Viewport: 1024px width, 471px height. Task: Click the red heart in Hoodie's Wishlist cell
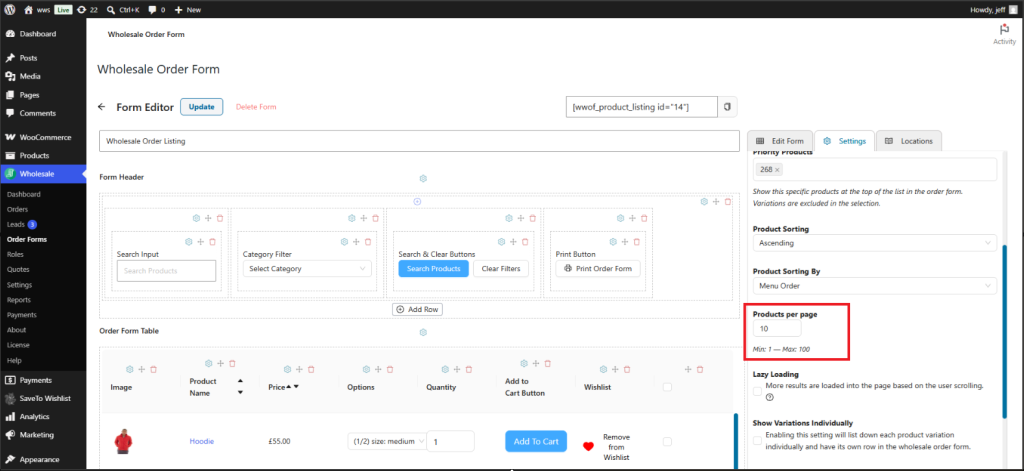tap(588, 447)
